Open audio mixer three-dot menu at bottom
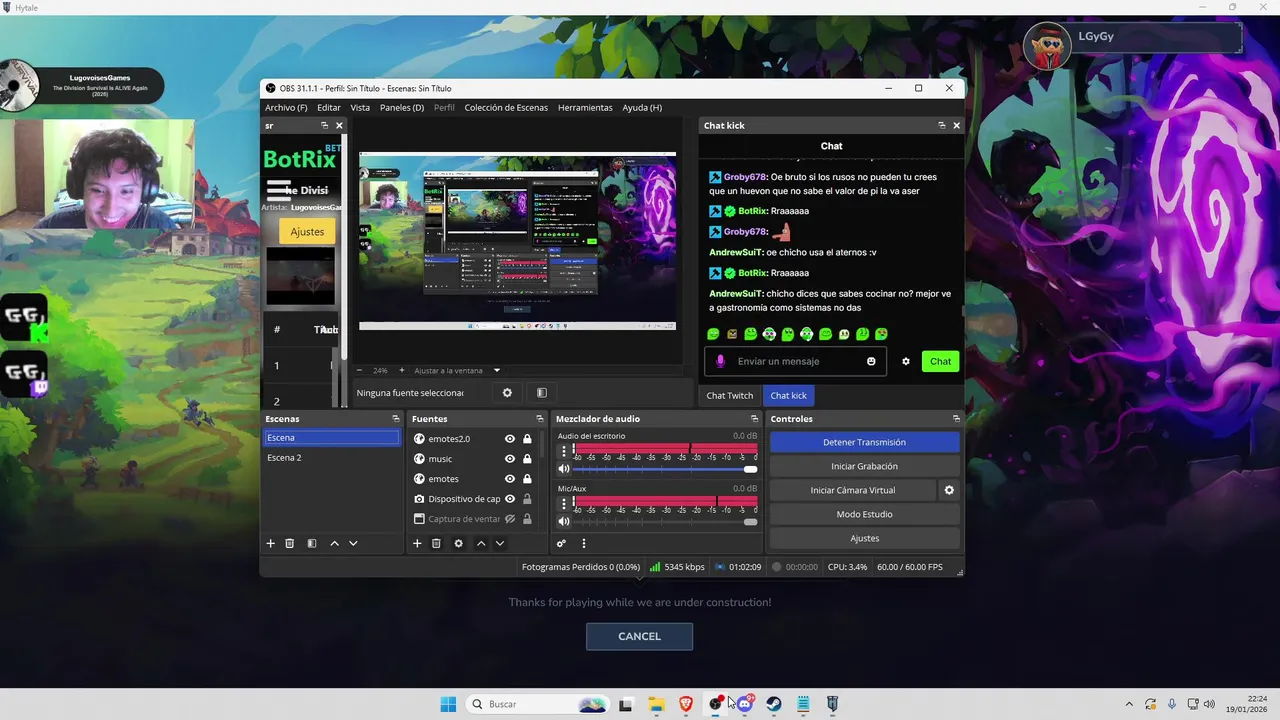 pyautogui.click(x=584, y=543)
